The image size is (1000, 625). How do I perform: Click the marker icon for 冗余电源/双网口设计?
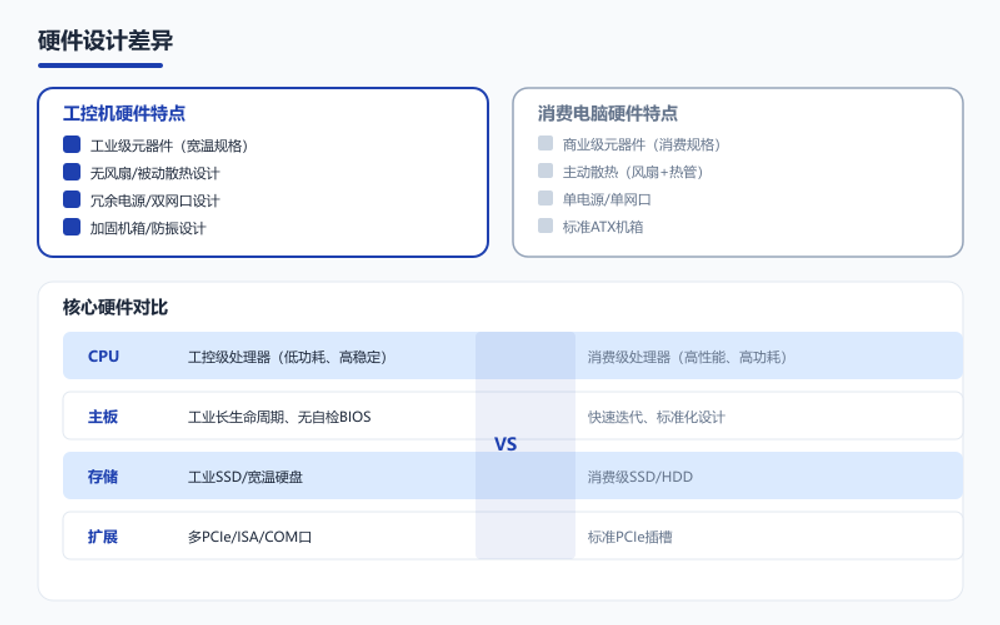70,199
